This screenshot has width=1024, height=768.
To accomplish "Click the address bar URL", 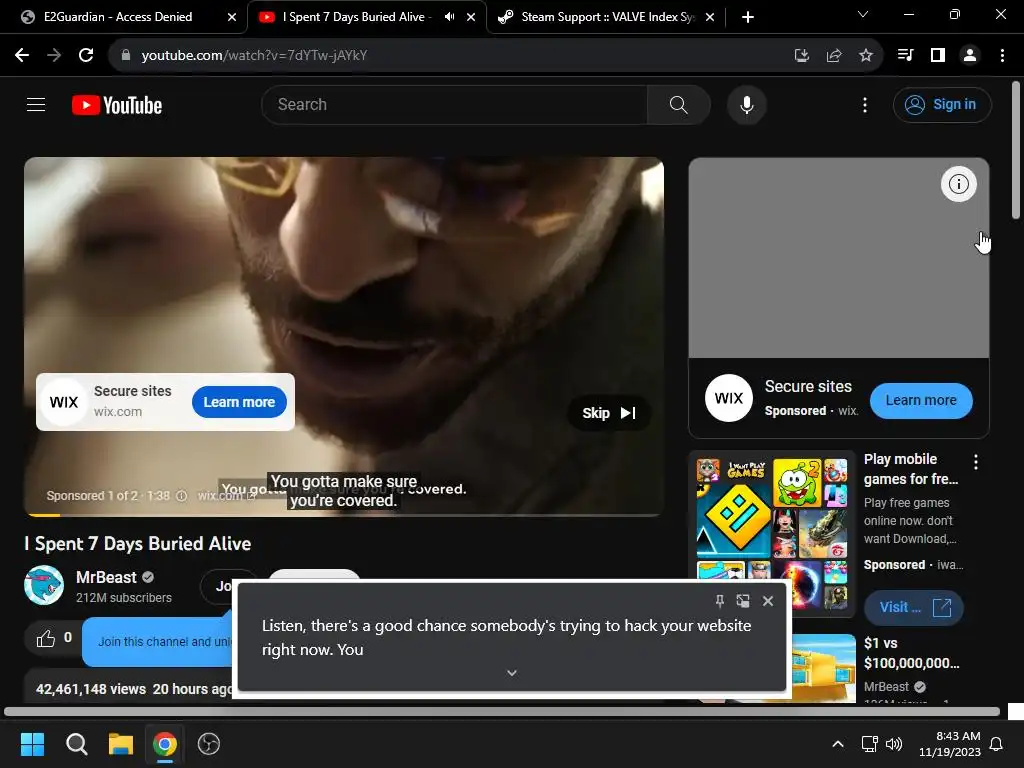I will click(254, 56).
